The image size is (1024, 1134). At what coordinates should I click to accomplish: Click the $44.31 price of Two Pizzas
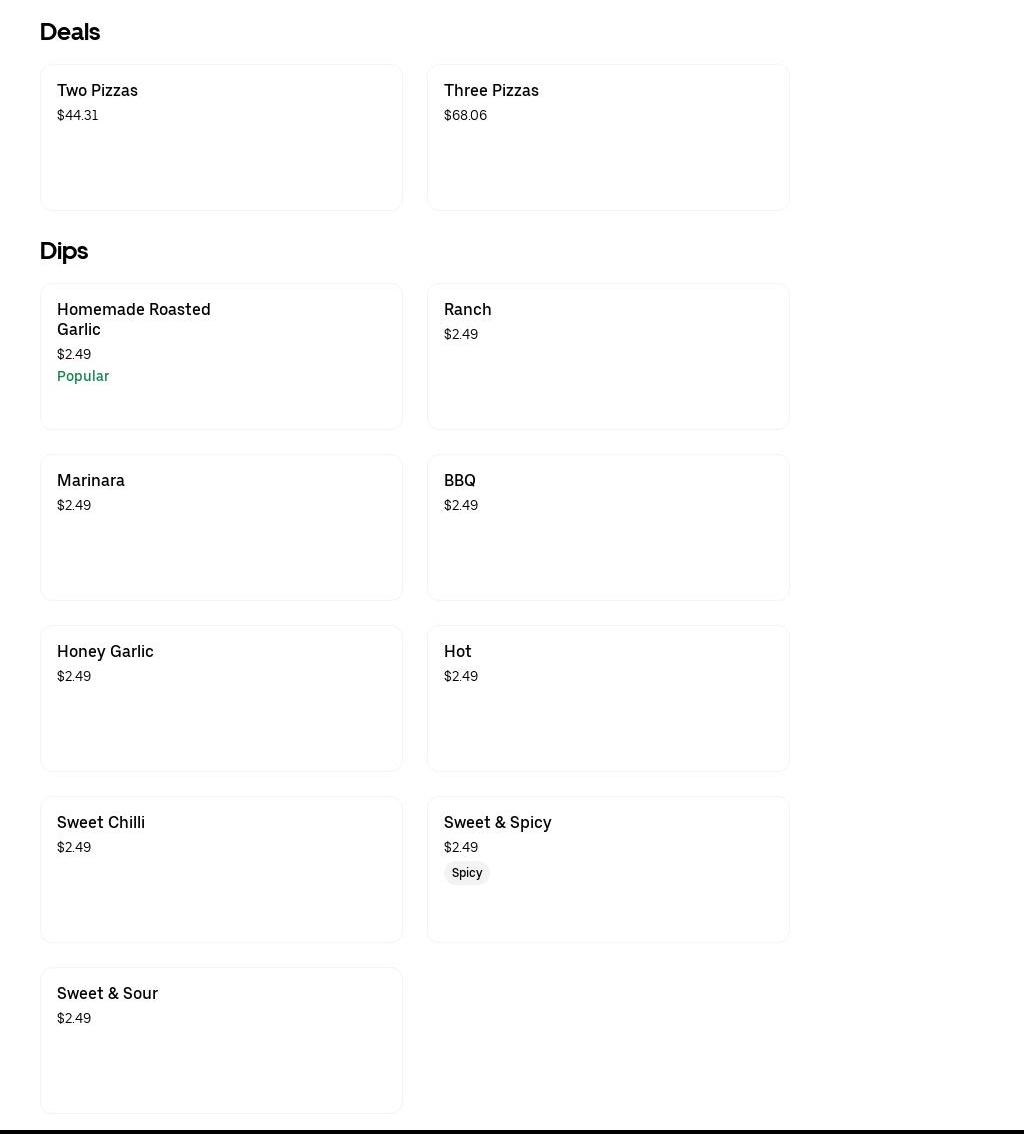click(78, 115)
